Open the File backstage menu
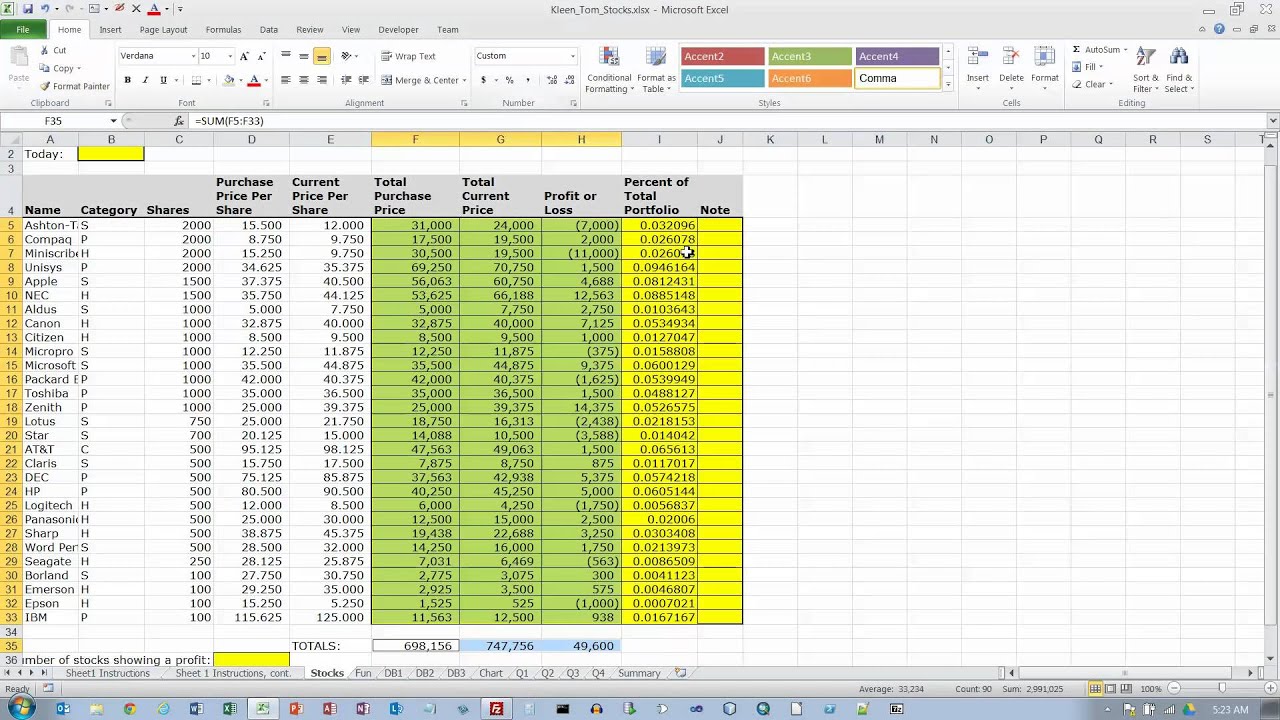1280x720 pixels. [x=22, y=30]
